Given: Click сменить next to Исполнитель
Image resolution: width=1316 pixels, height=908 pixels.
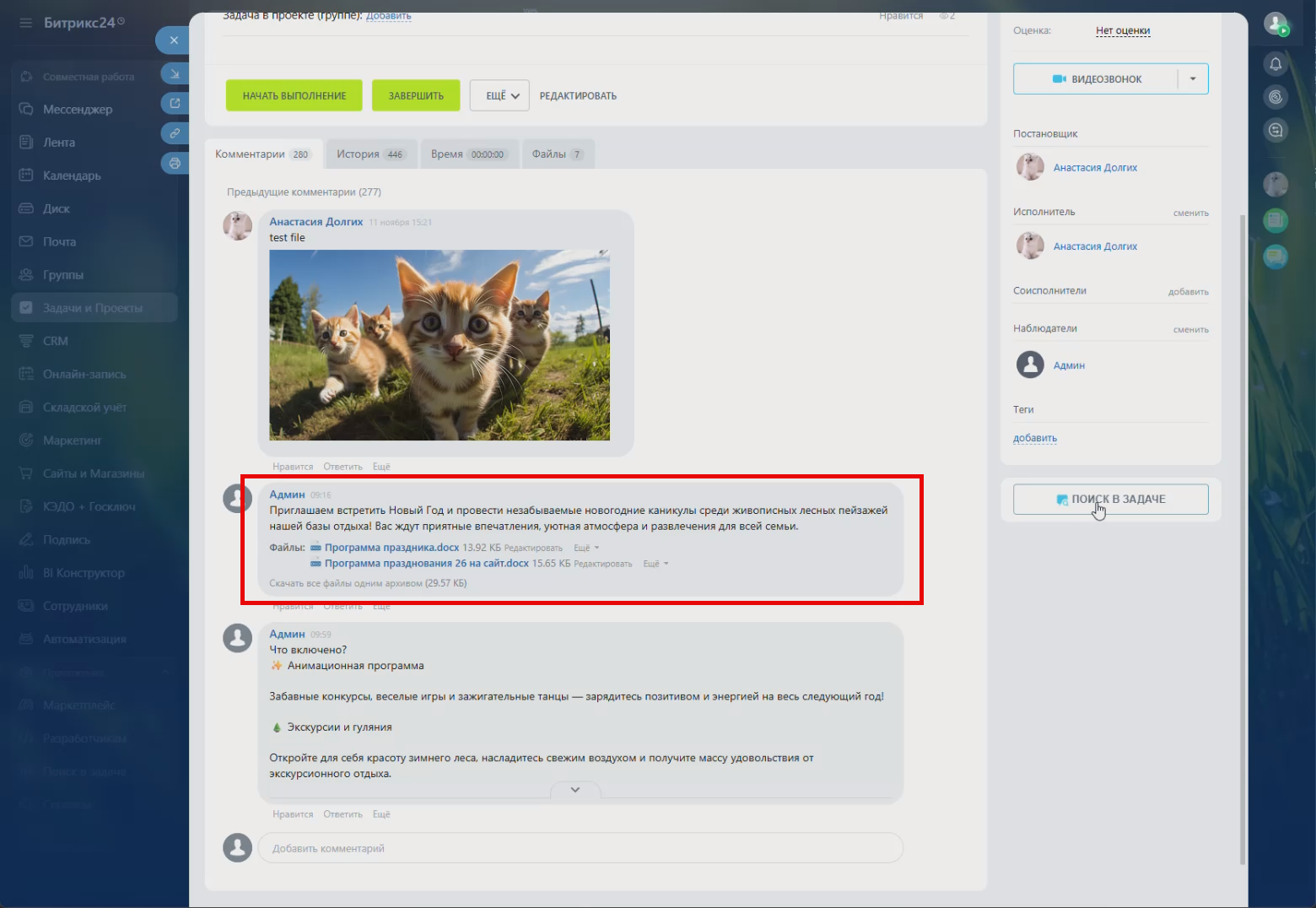Looking at the screenshot, I should tap(1190, 213).
